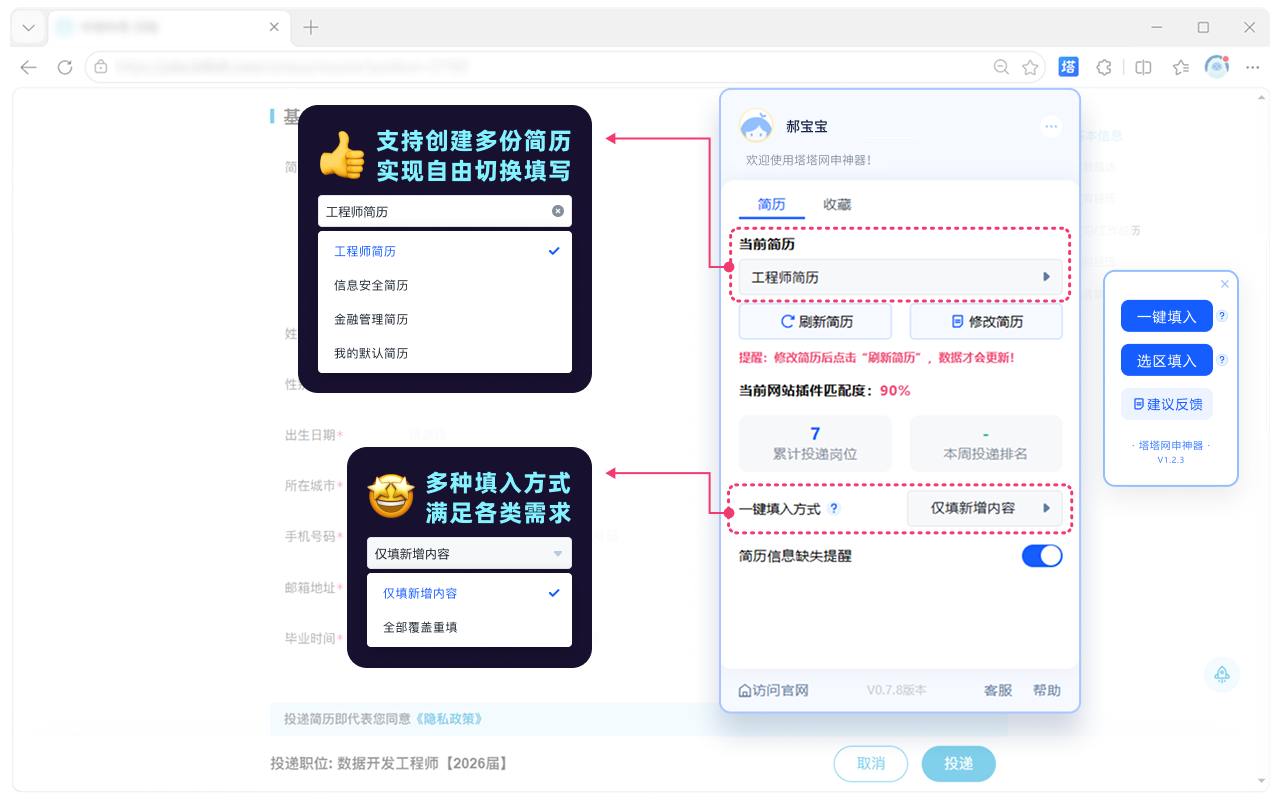Open the 仅填新增内容 fill mode dropdown in plugin
This screenshot has height=800, width=1280.
[985, 508]
